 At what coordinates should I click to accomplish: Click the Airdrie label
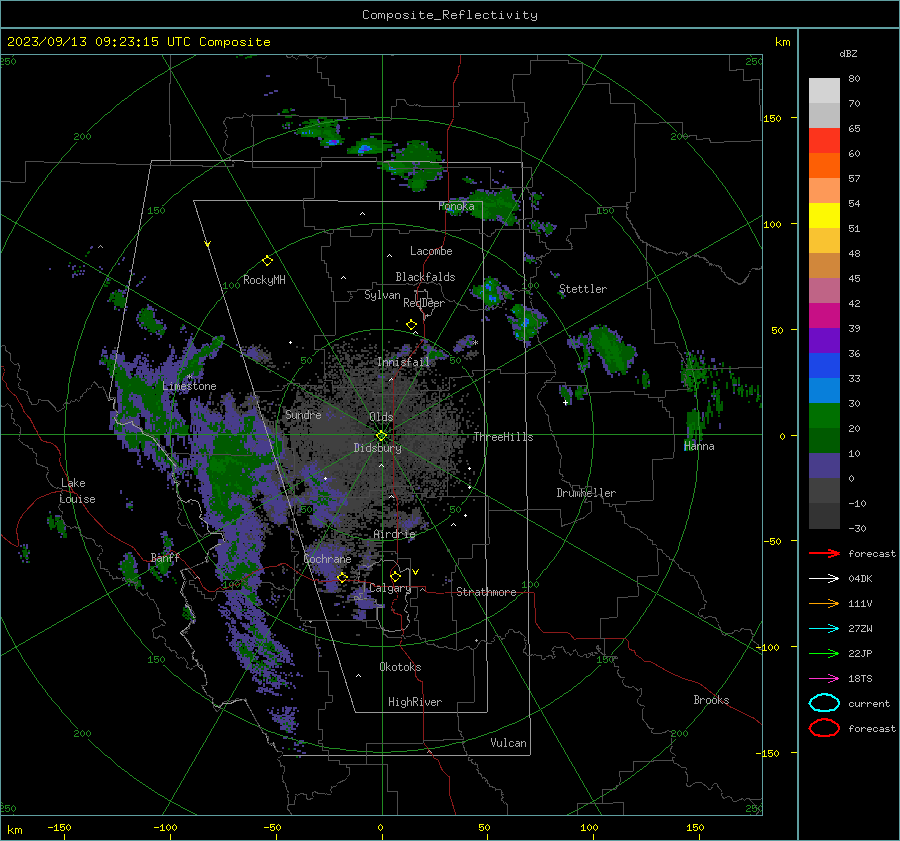pyautogui.click(x=394, y=534)
